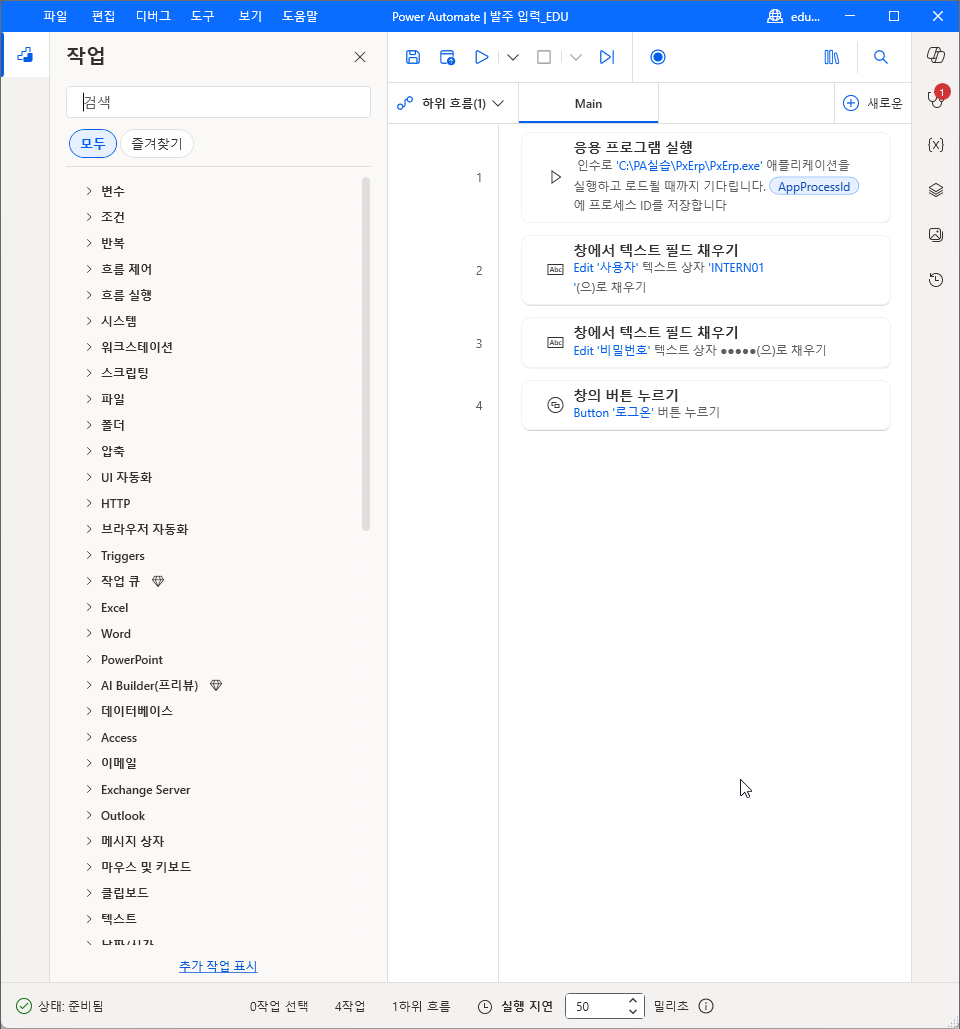Click the actions puzzle icon in left rail

click(25, 55)
